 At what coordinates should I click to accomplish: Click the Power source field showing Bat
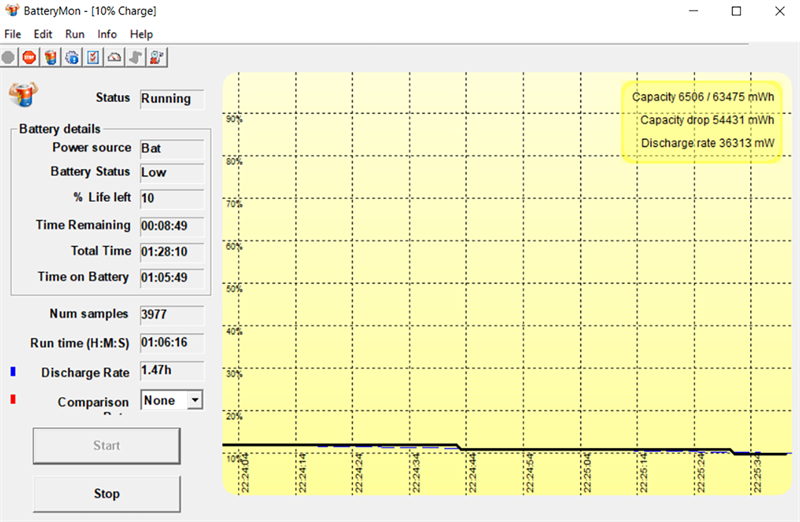pos(172,148)
